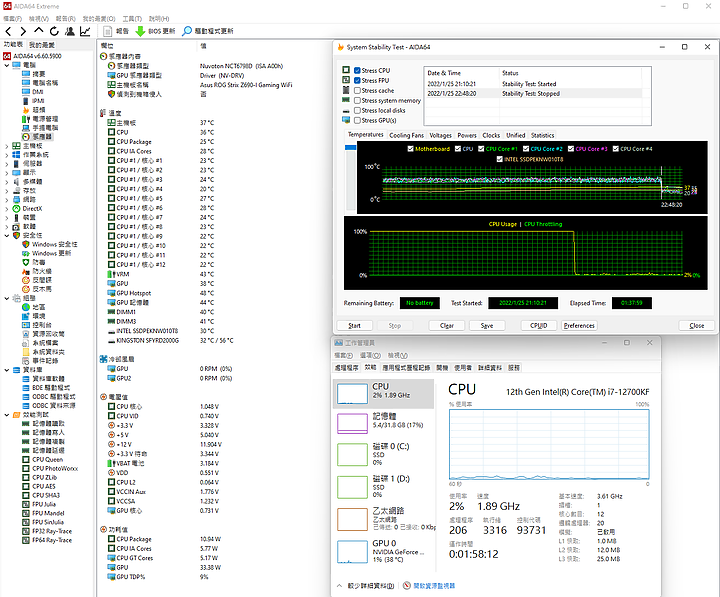Image resolution: width=720 pixels, height=597 pixels.
Task: Open Preferences in the Stability Test window
Action: pyautogui.click(x=579, y=326)
